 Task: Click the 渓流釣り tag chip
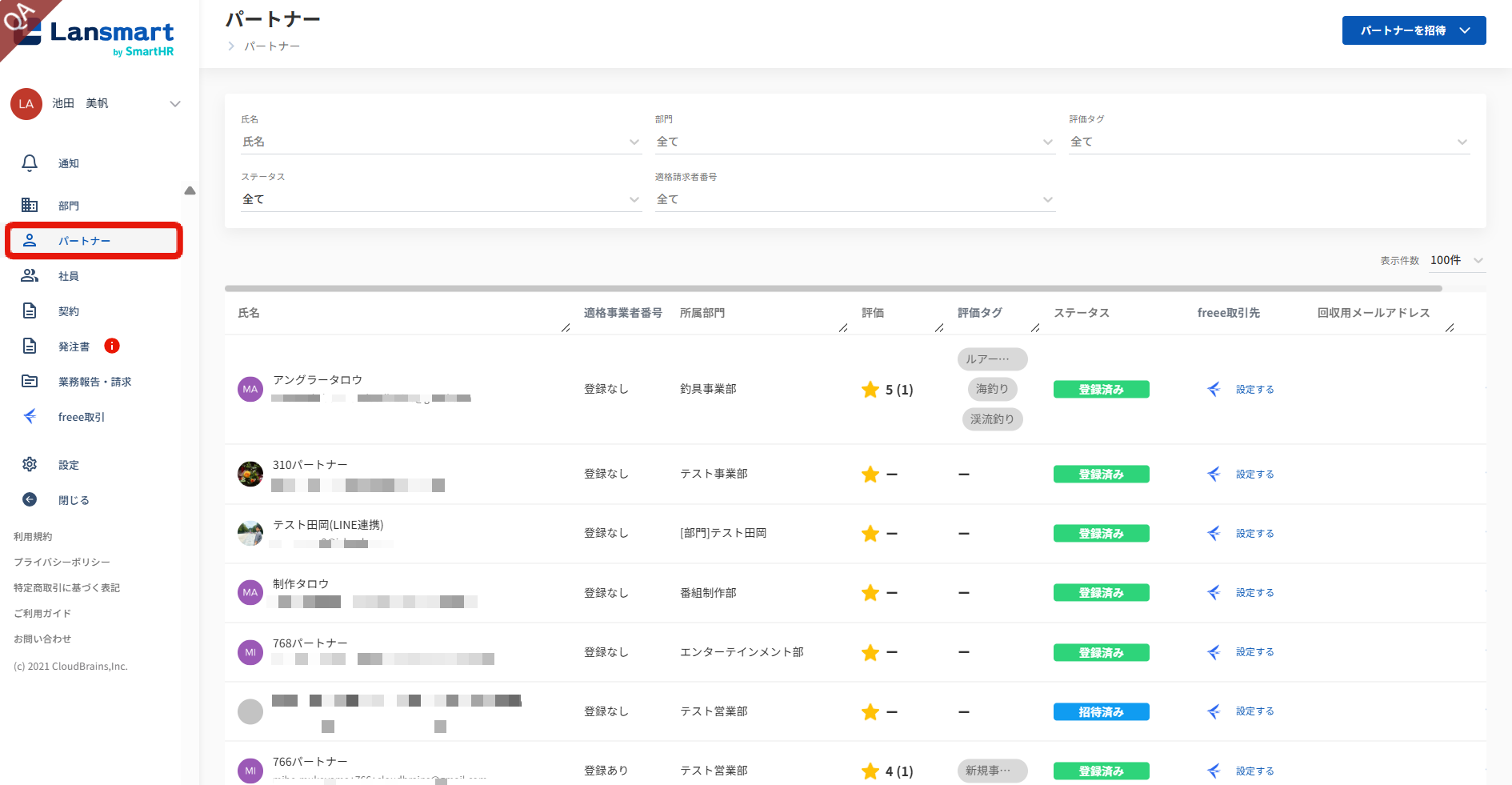992,419
